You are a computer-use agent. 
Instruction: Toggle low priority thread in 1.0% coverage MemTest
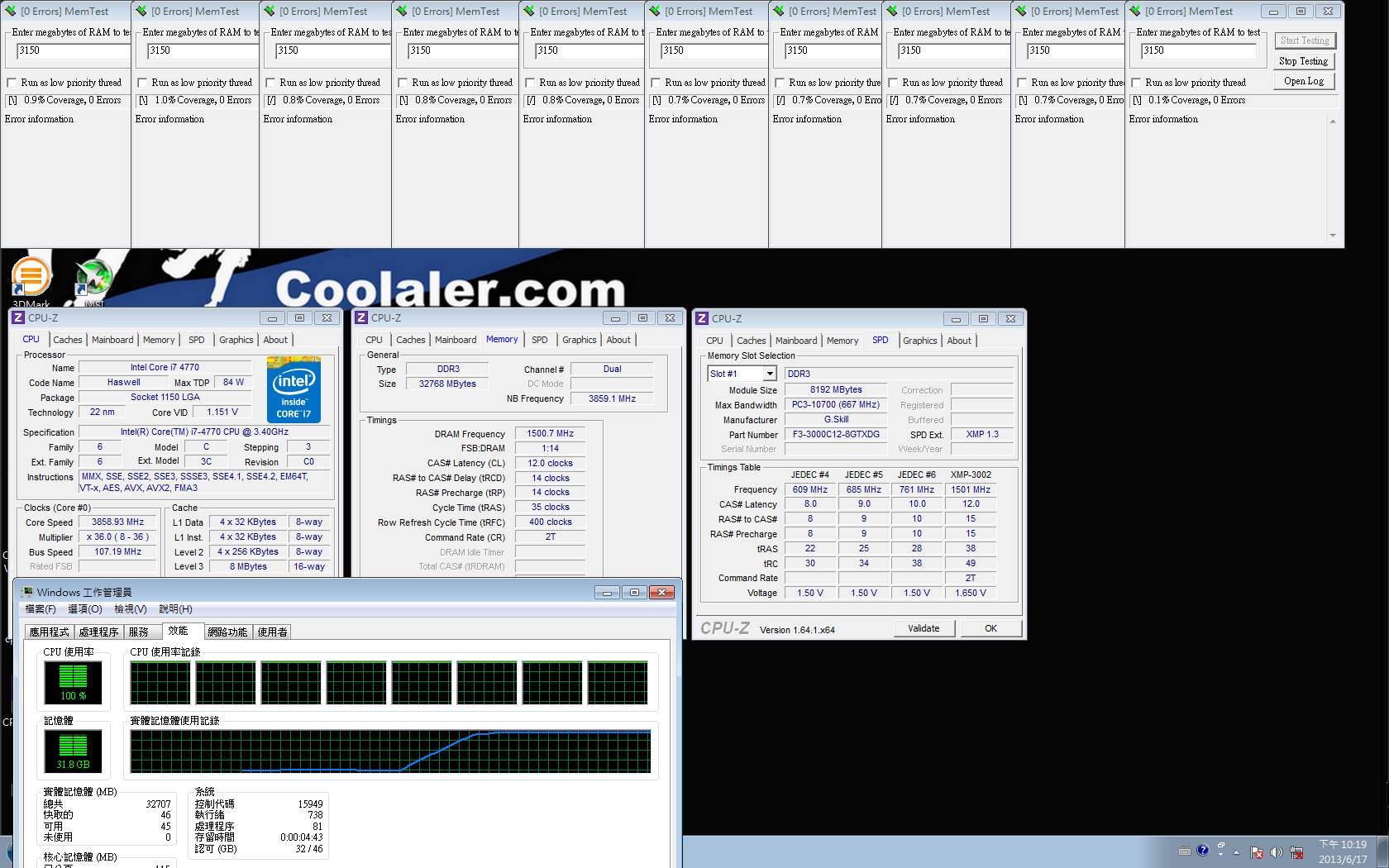[x=142, y=83]
